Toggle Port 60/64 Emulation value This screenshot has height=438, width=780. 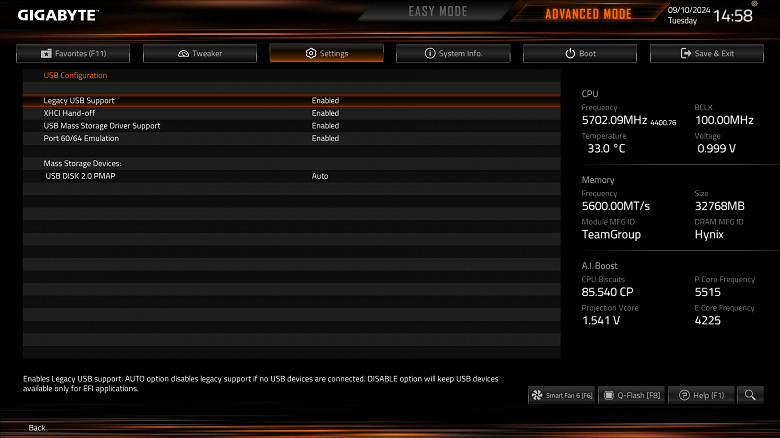[x=325, y=138]
